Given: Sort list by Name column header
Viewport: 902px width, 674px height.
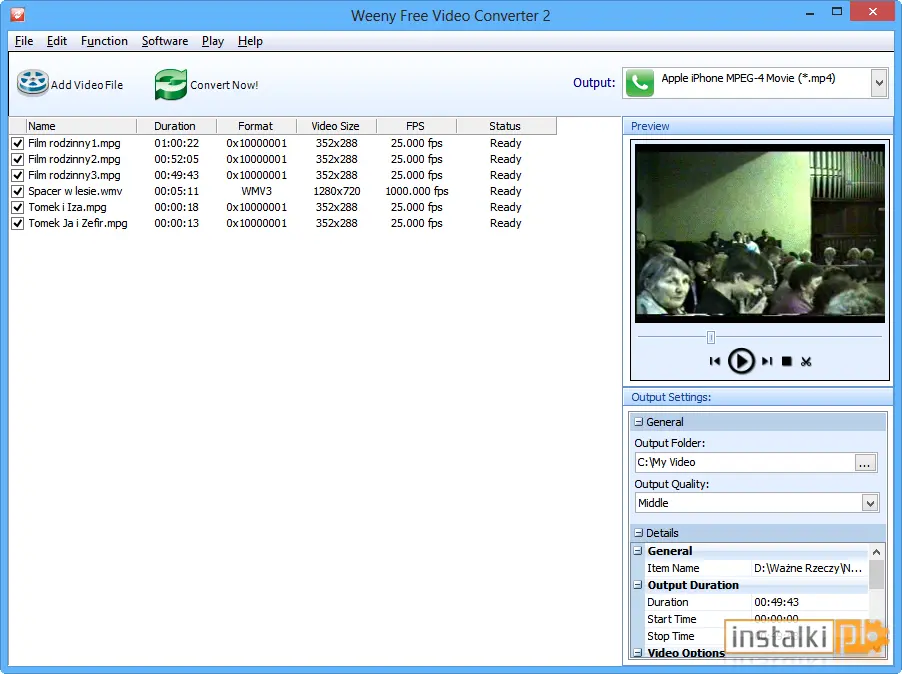Looking at the screenshot, I should (x=81, y=126).
